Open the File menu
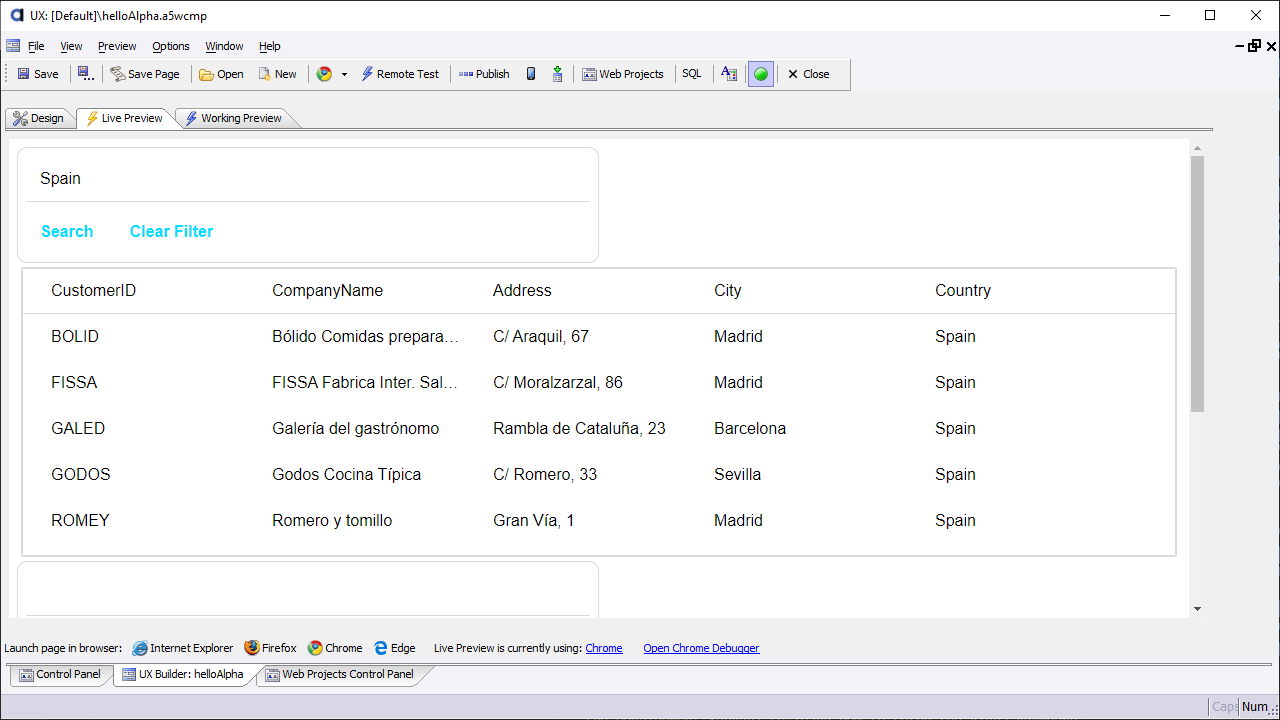This screenshot has height=720, width=1280. (x=36, y=46)
